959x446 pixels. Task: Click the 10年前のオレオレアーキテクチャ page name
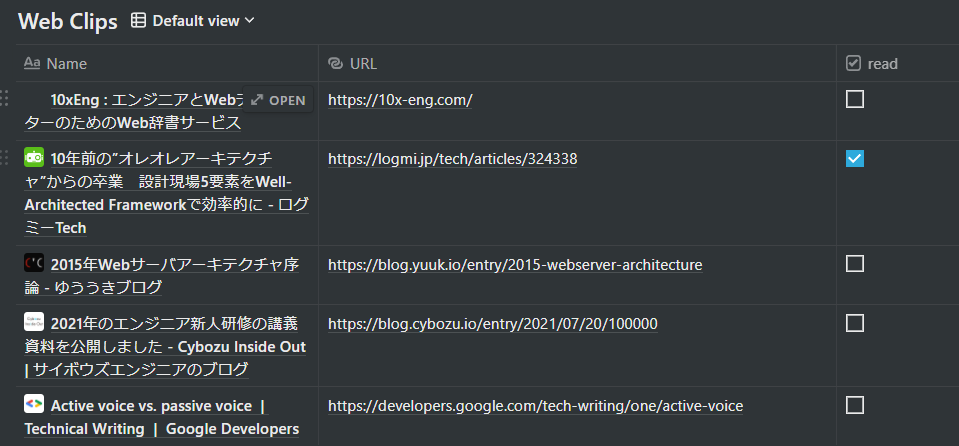(x=166, y=193)
